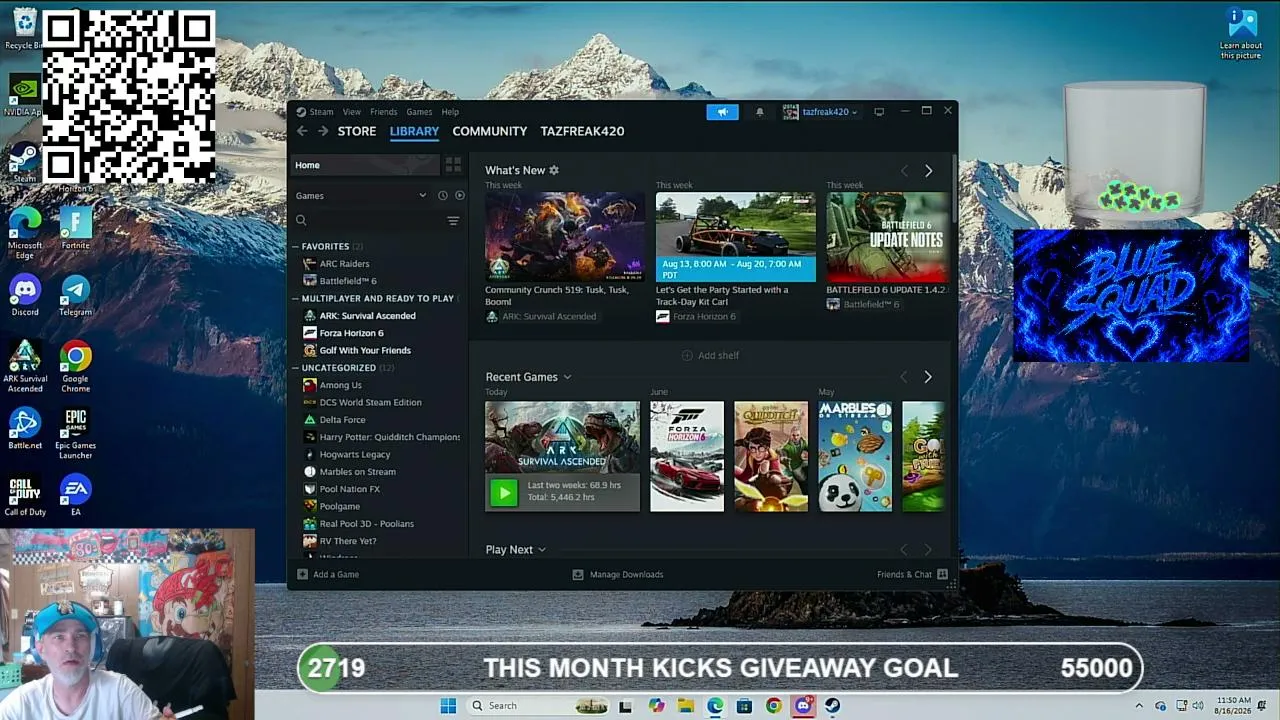Open Battle.net desktop shortcut

tap(25, 428)
